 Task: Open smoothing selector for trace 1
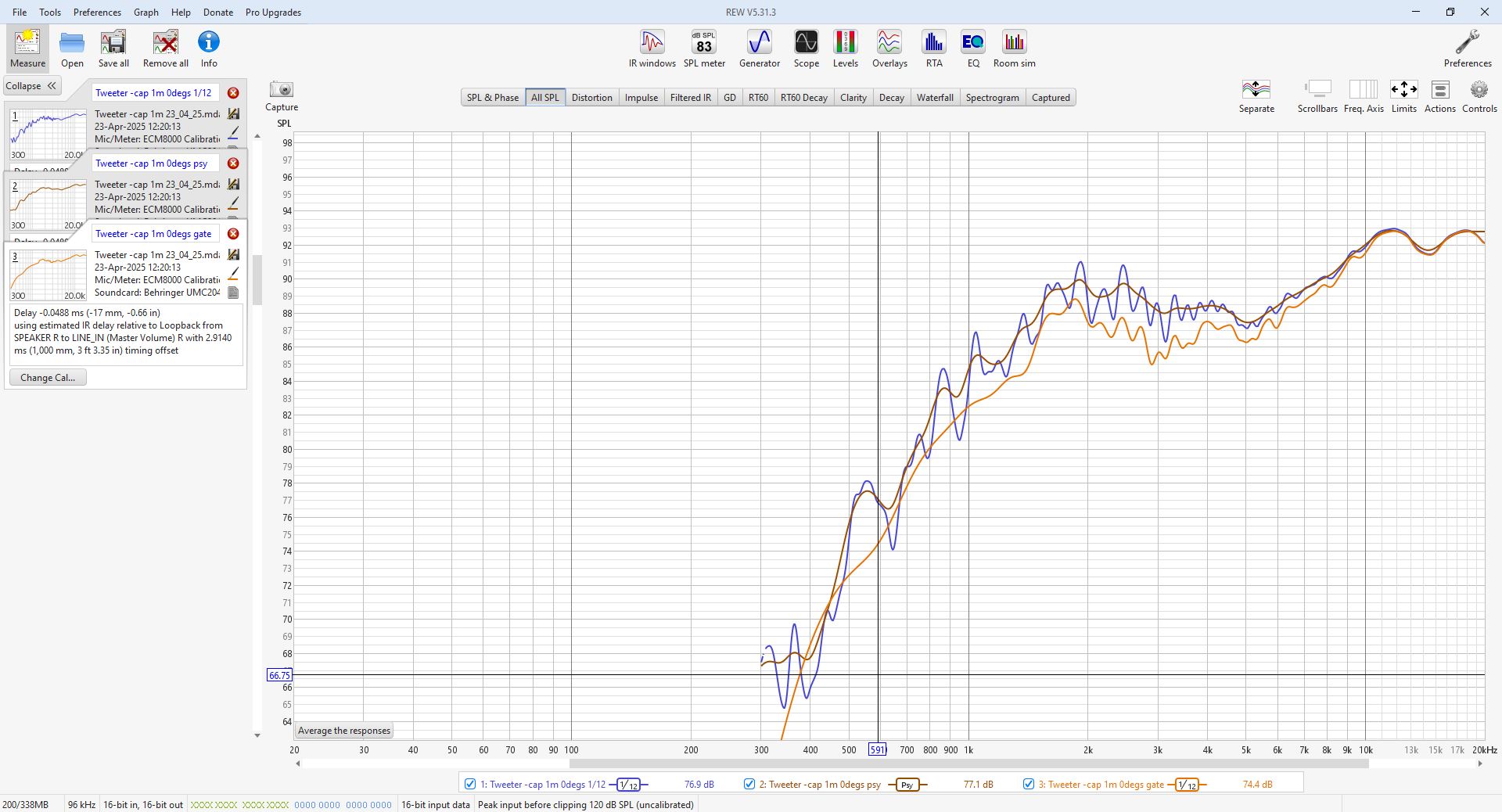(629, 785)
